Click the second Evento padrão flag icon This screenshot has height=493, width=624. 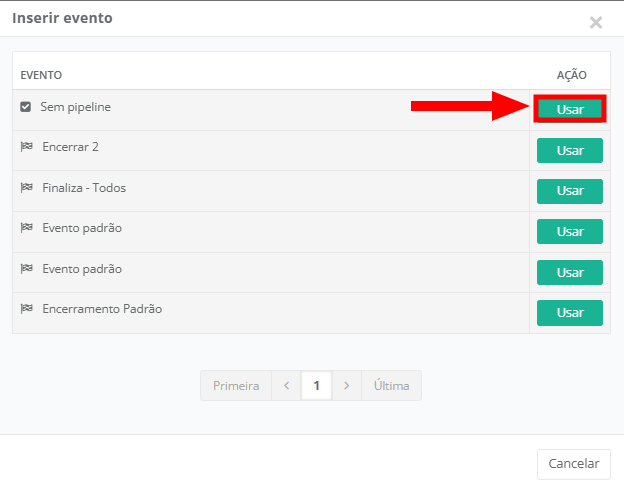click(27, 269)
